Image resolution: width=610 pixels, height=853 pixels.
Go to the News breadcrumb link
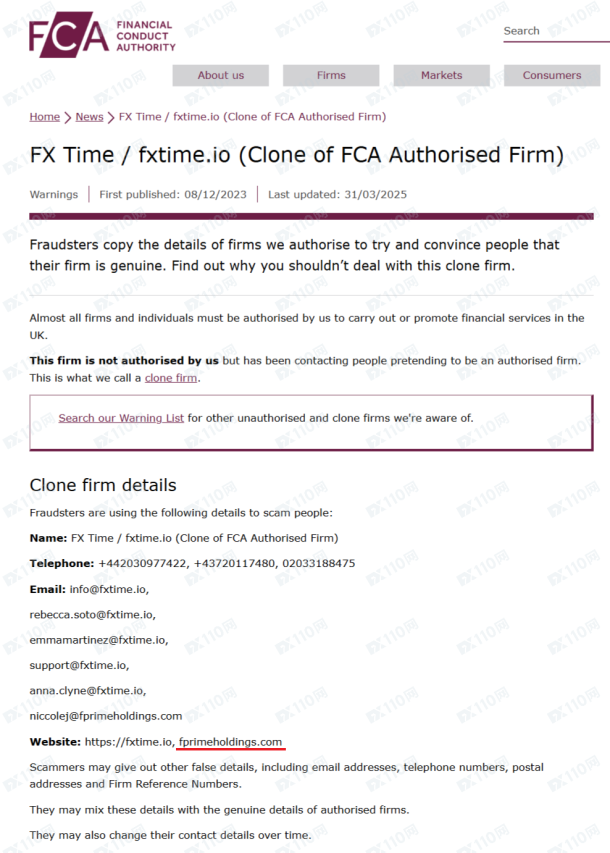(89, 116)
